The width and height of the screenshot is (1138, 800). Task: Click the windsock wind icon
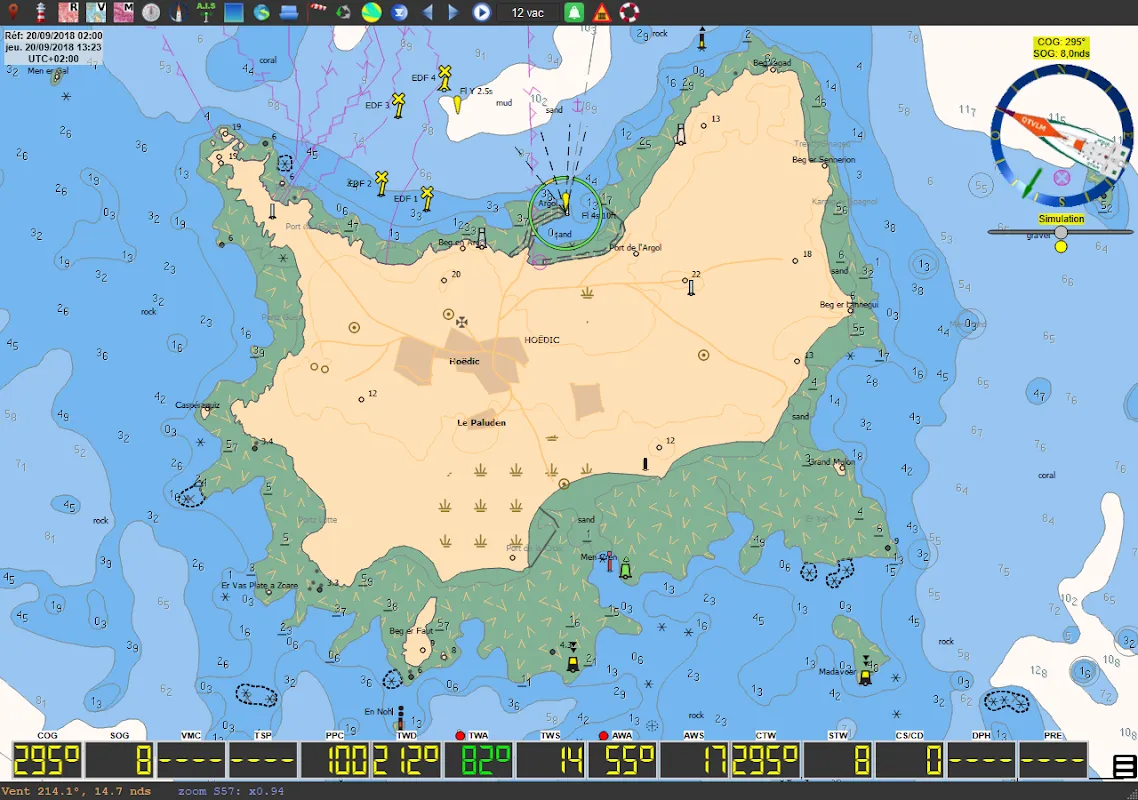click(x=317, y=12)
